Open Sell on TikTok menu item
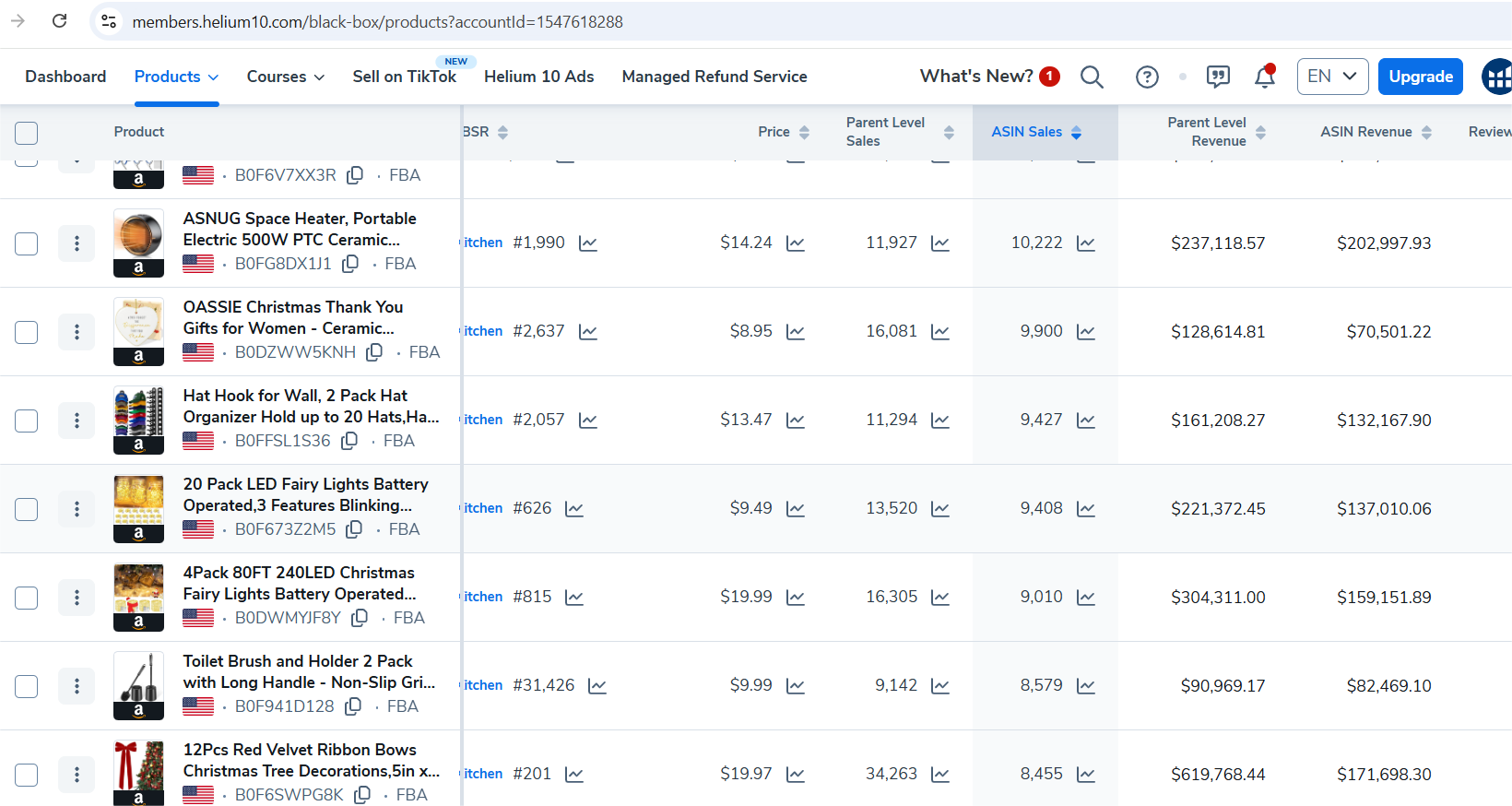 coord(404,77)
